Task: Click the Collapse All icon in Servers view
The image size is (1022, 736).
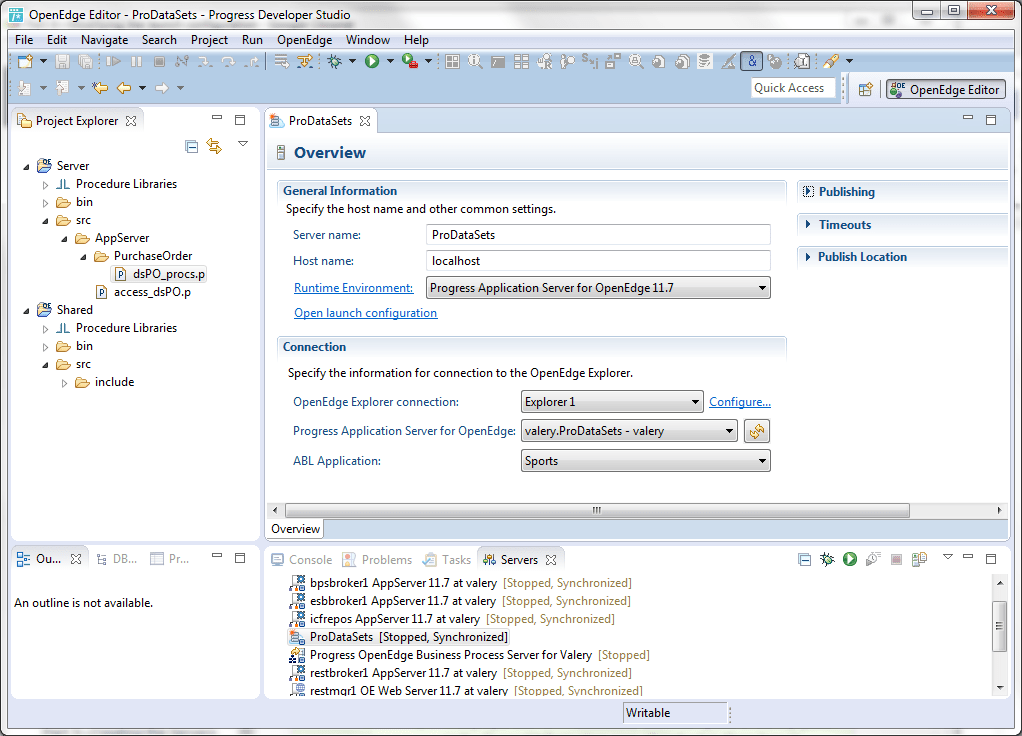Action: (804, 559)
